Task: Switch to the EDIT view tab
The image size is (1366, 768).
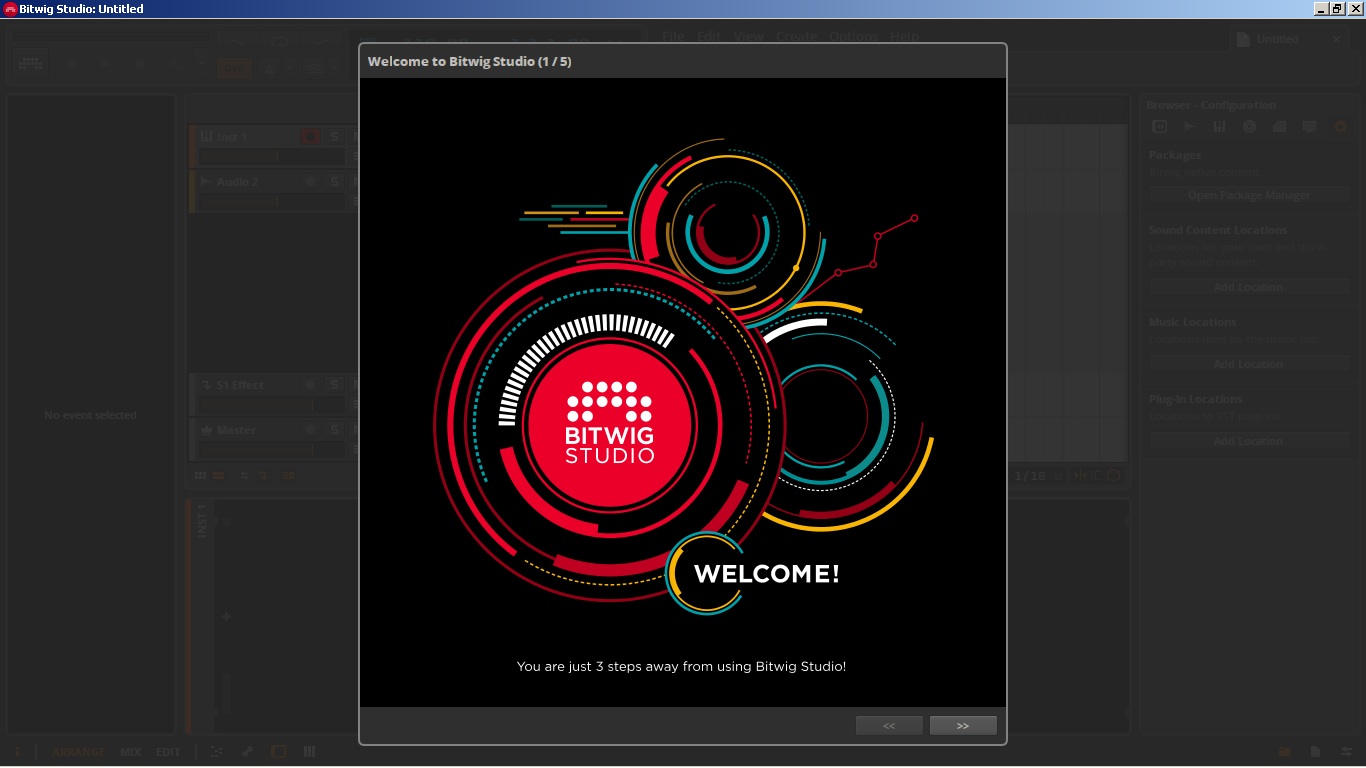Action: point(168,752)
